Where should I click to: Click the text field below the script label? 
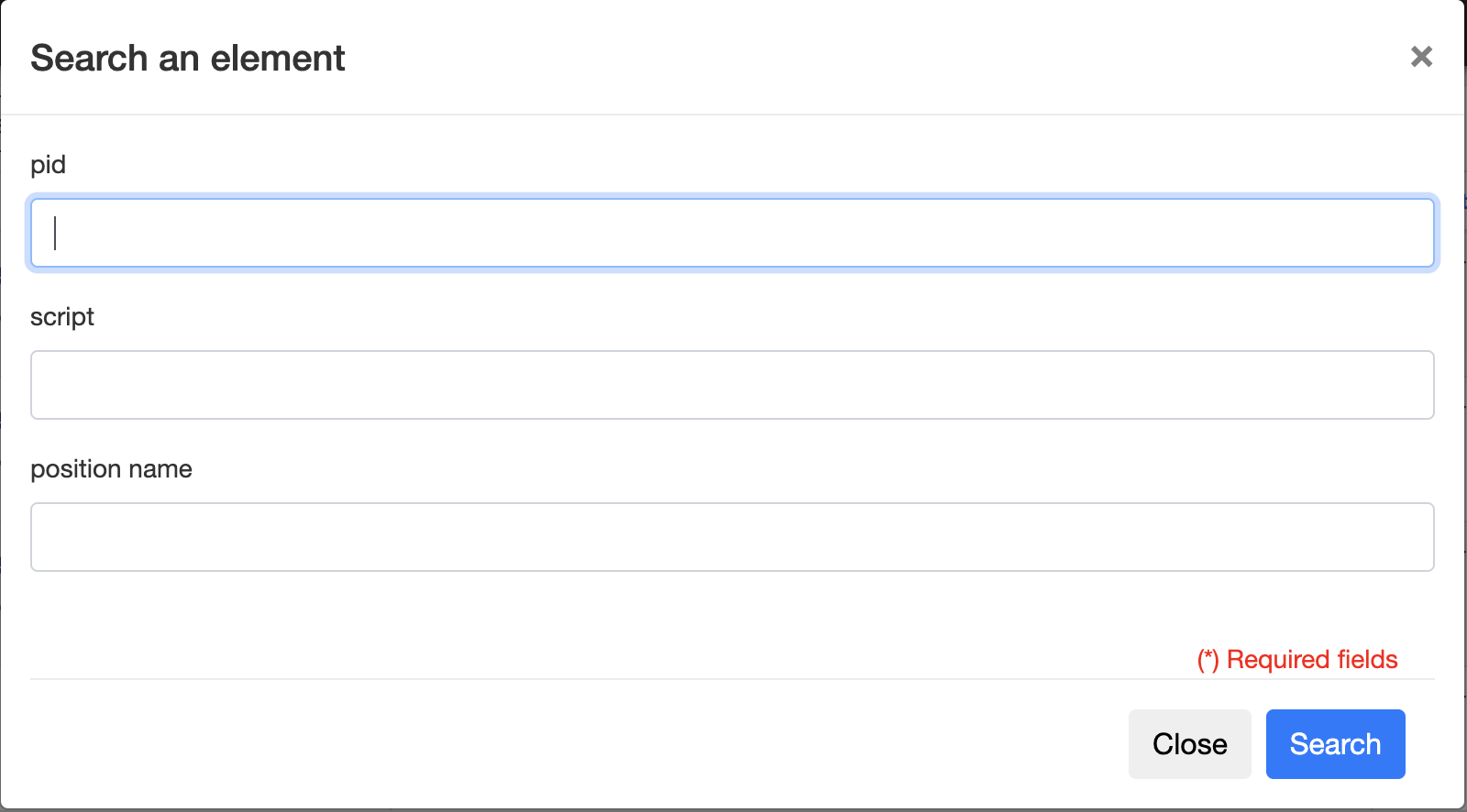pos(732,385)
